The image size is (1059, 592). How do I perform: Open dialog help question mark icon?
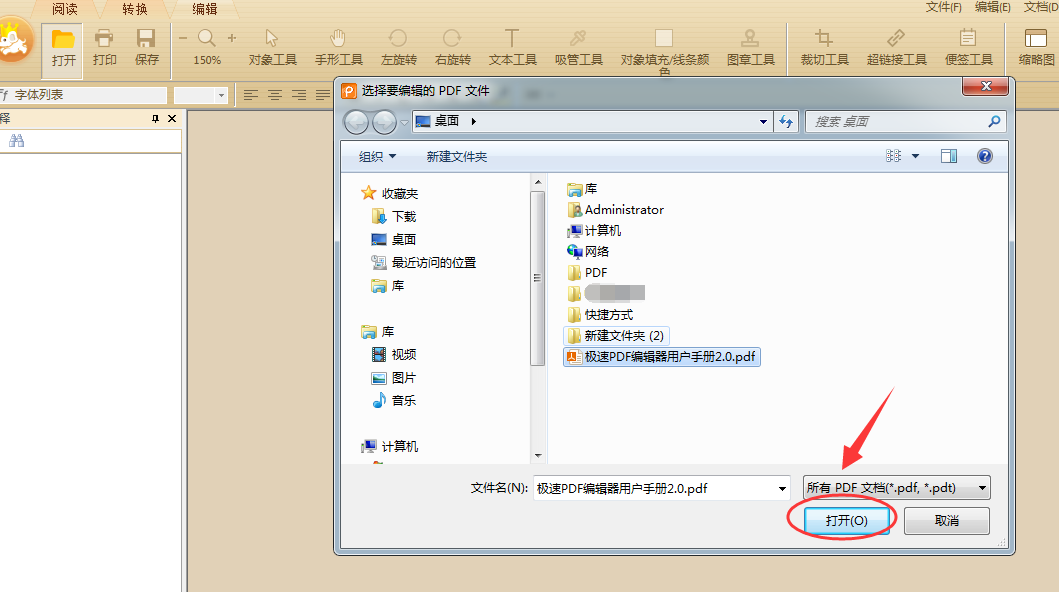985,157
